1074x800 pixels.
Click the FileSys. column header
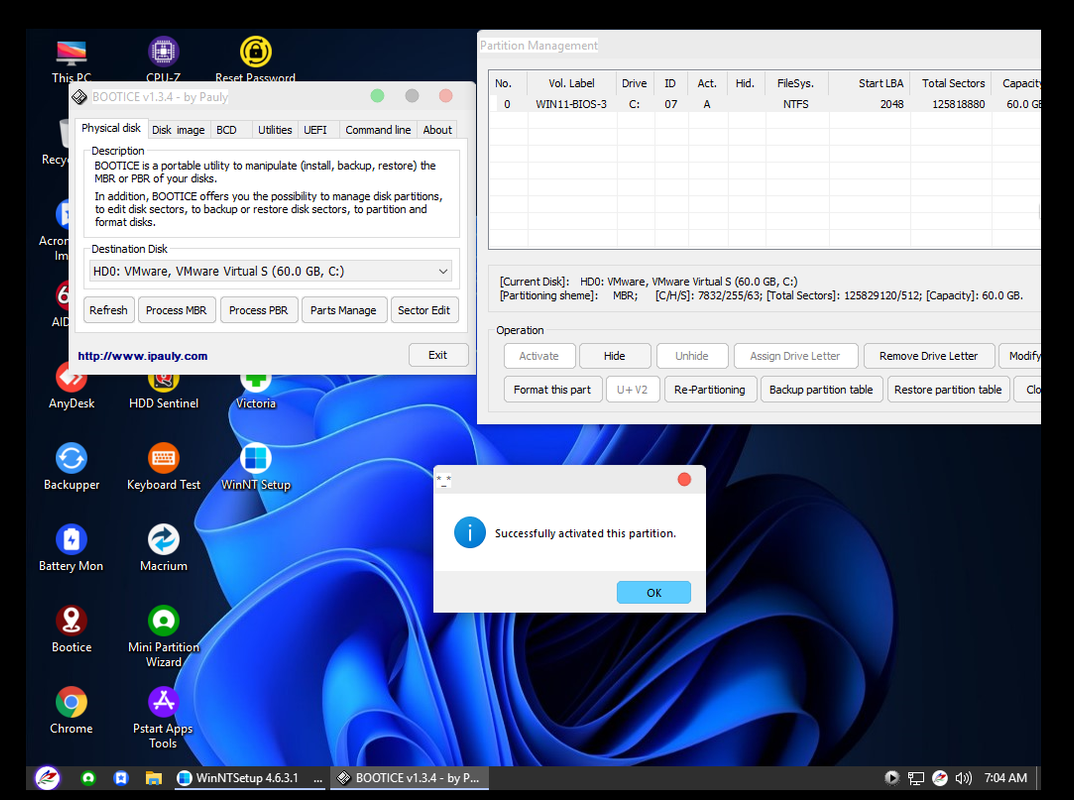pyautogui.click(x=796, y=83)
